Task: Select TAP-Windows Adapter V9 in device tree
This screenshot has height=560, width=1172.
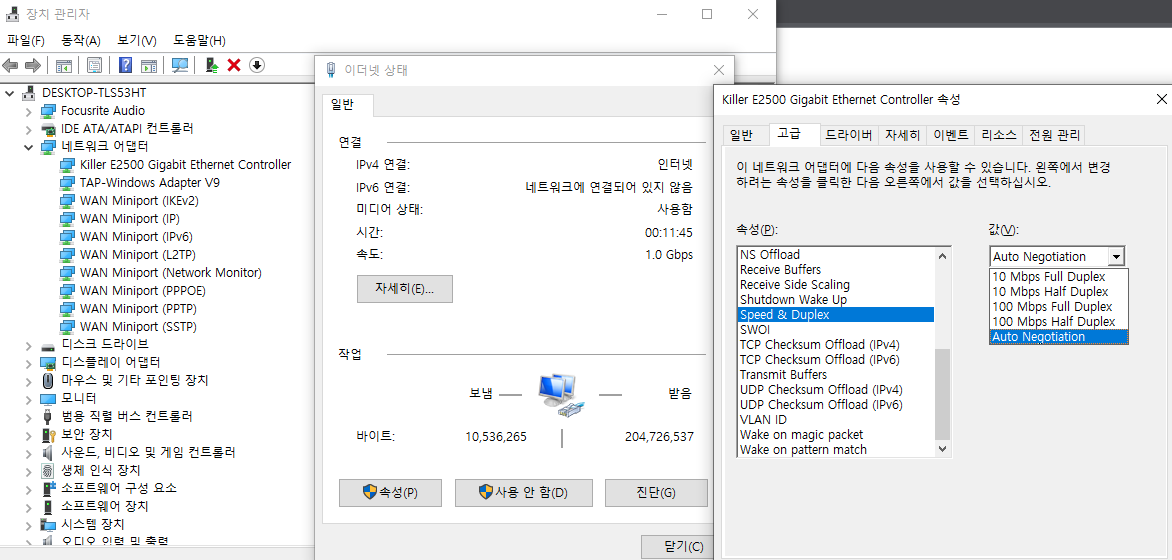Action: (149, 183)
